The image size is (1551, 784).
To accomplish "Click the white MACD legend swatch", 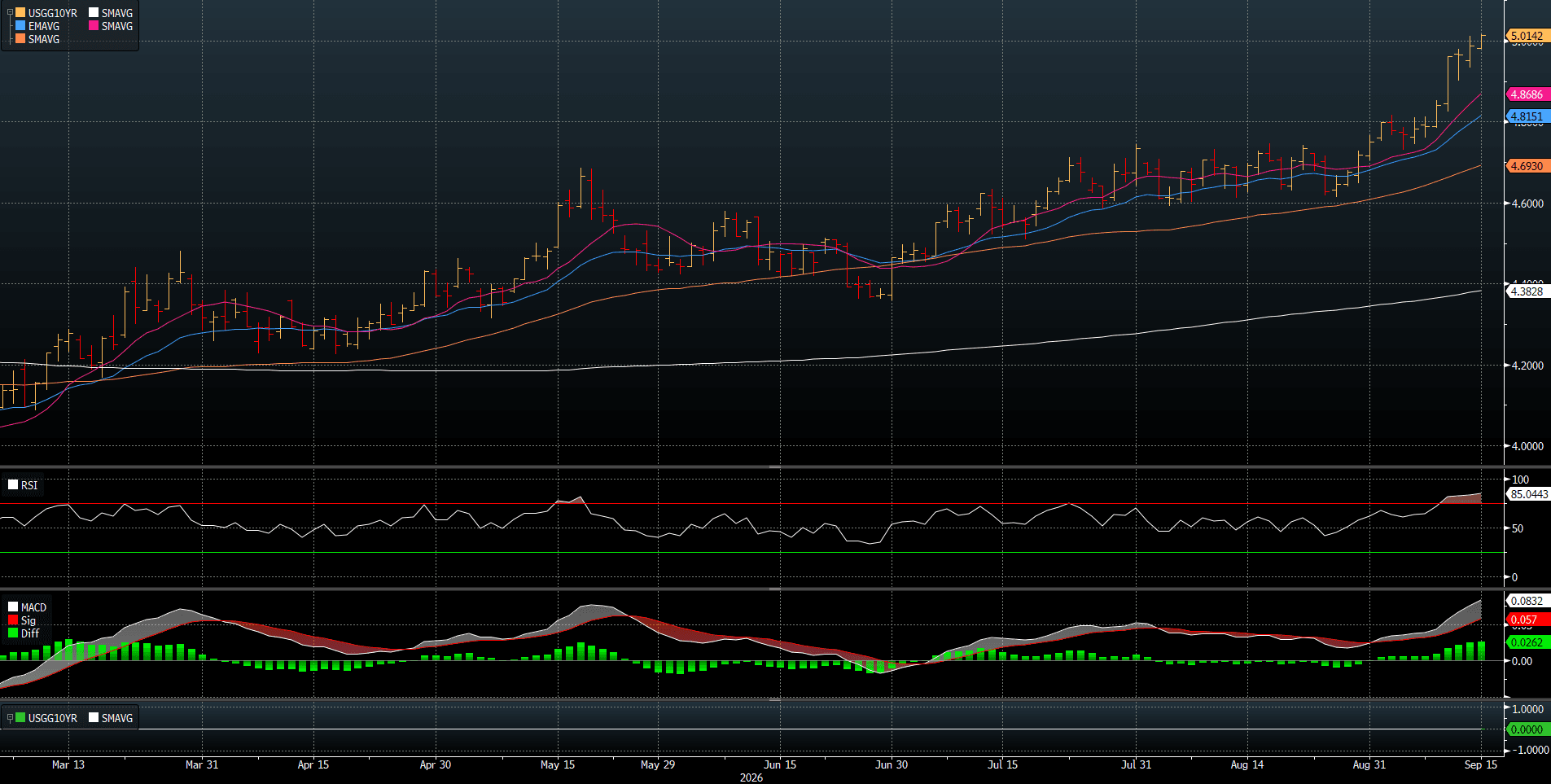I will (x=13, y=607).
